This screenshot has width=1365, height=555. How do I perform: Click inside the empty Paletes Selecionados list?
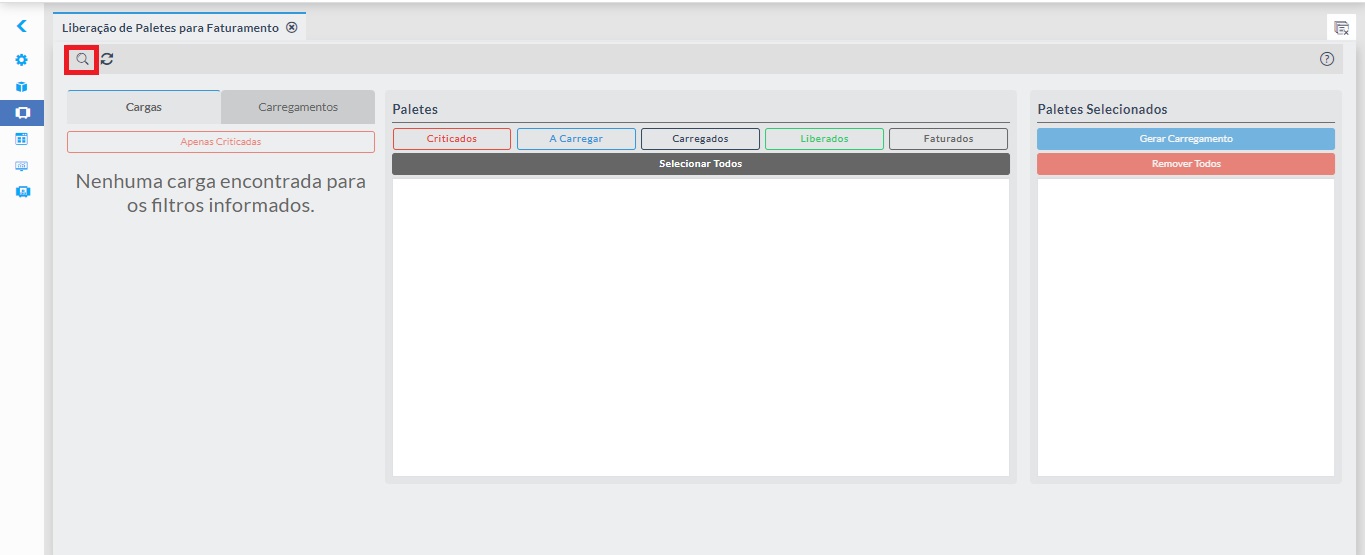[x=1186, y=327]
